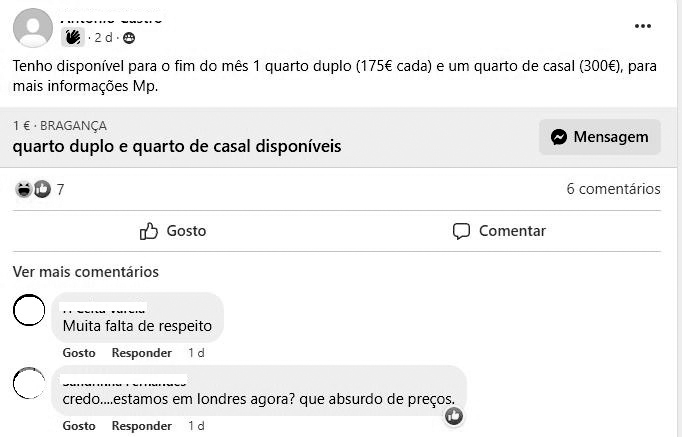Click the Comentar button
682x437 pixels.
tap(499, 231)
